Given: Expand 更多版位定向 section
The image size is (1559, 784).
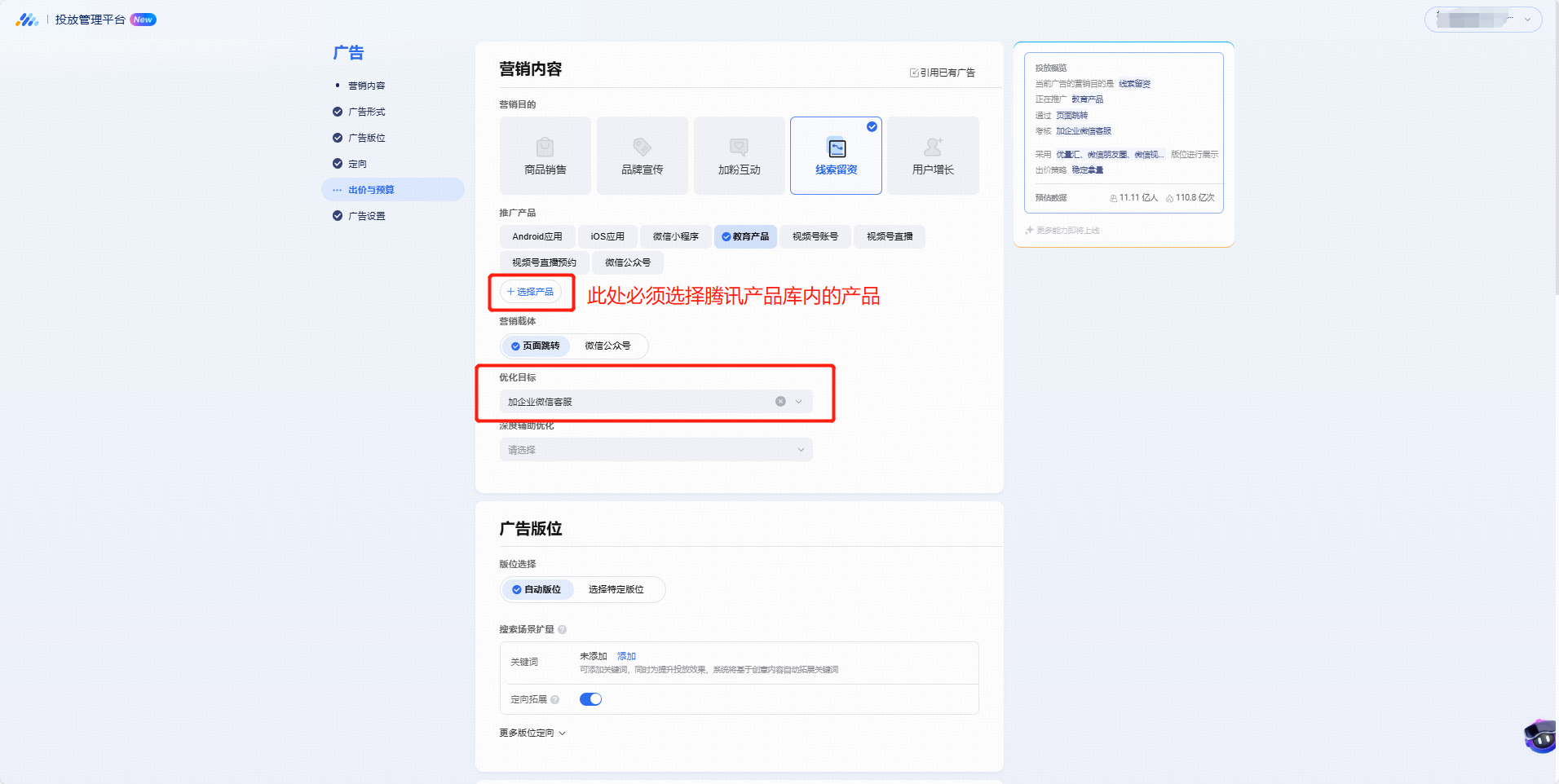Looking at the screenshot, I should point(532,733).
